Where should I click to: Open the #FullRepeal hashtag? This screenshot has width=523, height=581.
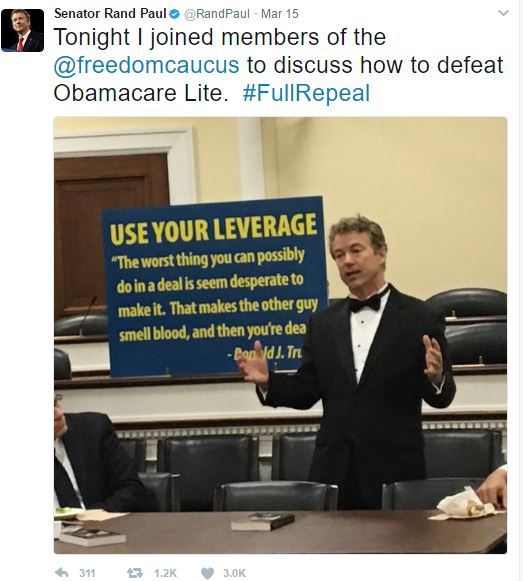coord(306,93)
